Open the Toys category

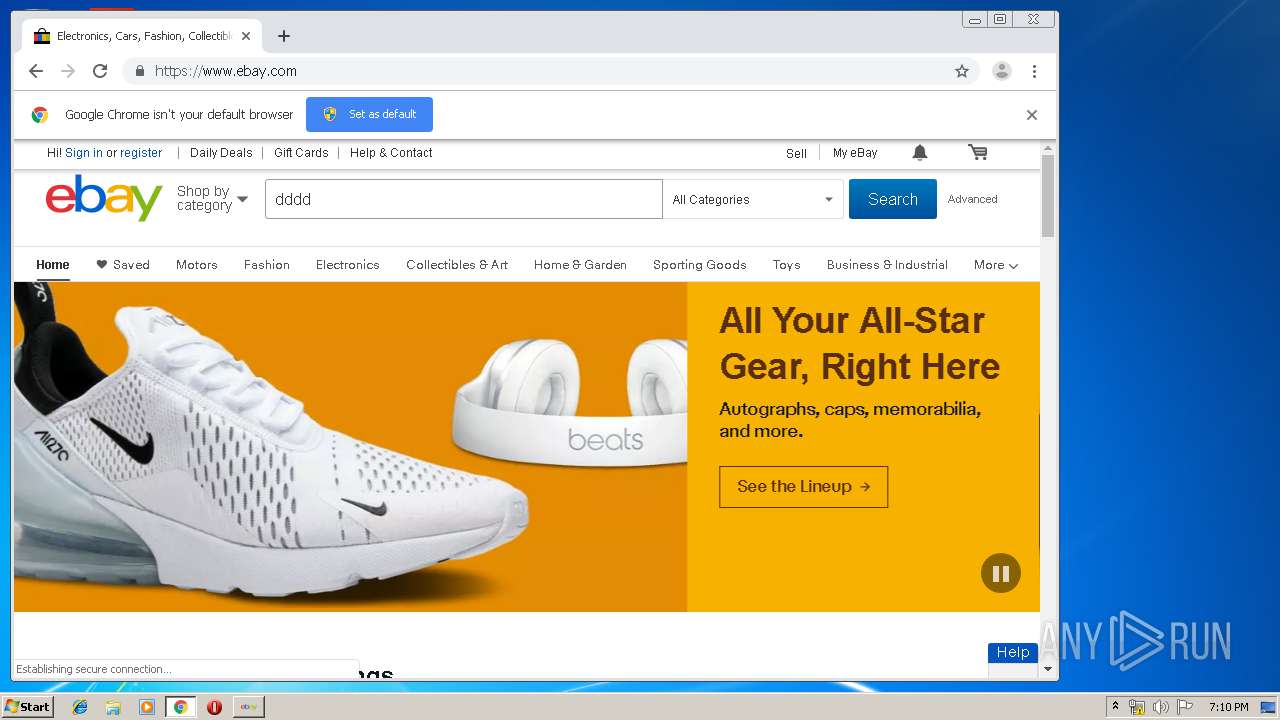787,265
